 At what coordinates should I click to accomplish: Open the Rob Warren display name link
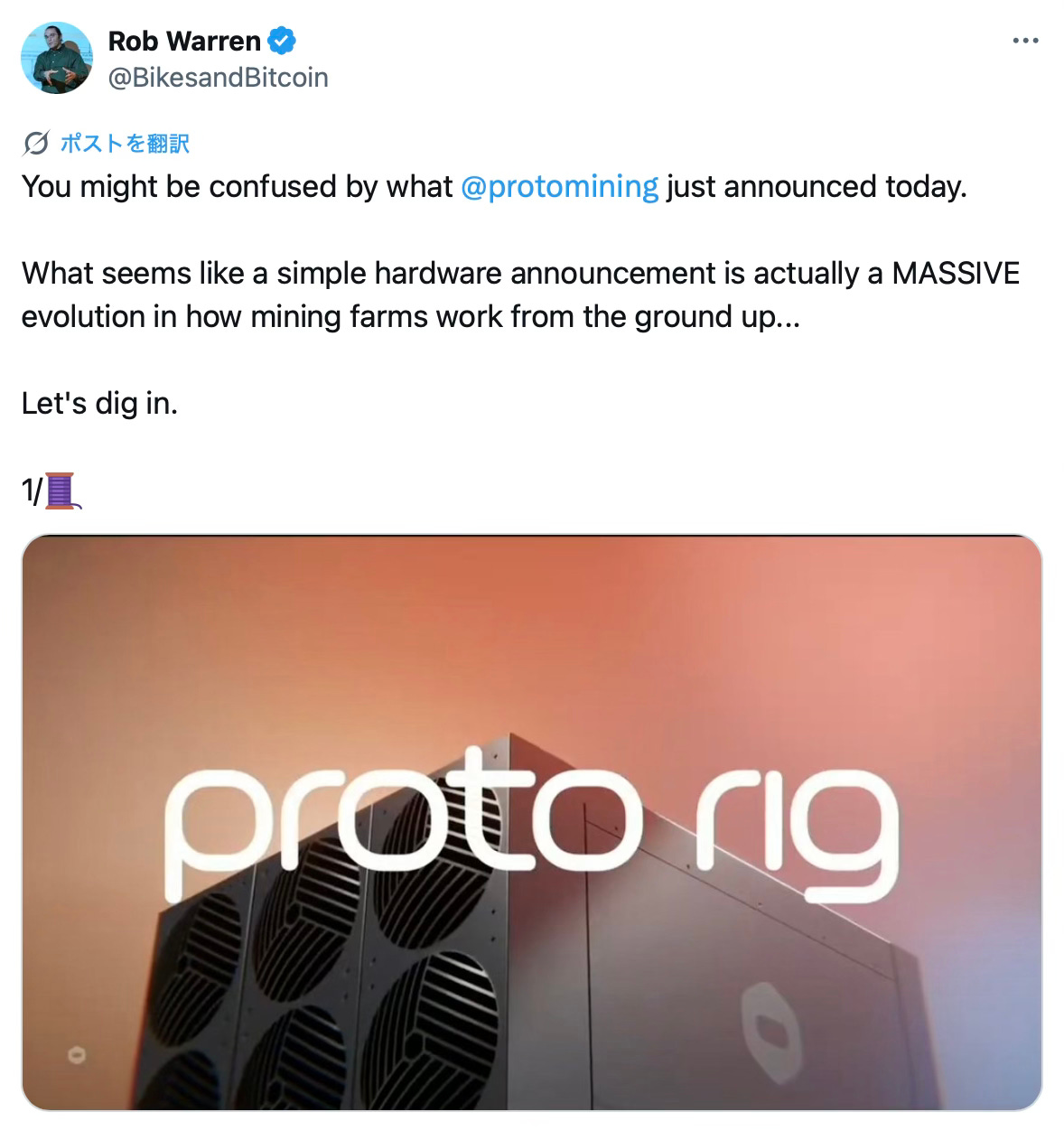[x=184, y=41]
